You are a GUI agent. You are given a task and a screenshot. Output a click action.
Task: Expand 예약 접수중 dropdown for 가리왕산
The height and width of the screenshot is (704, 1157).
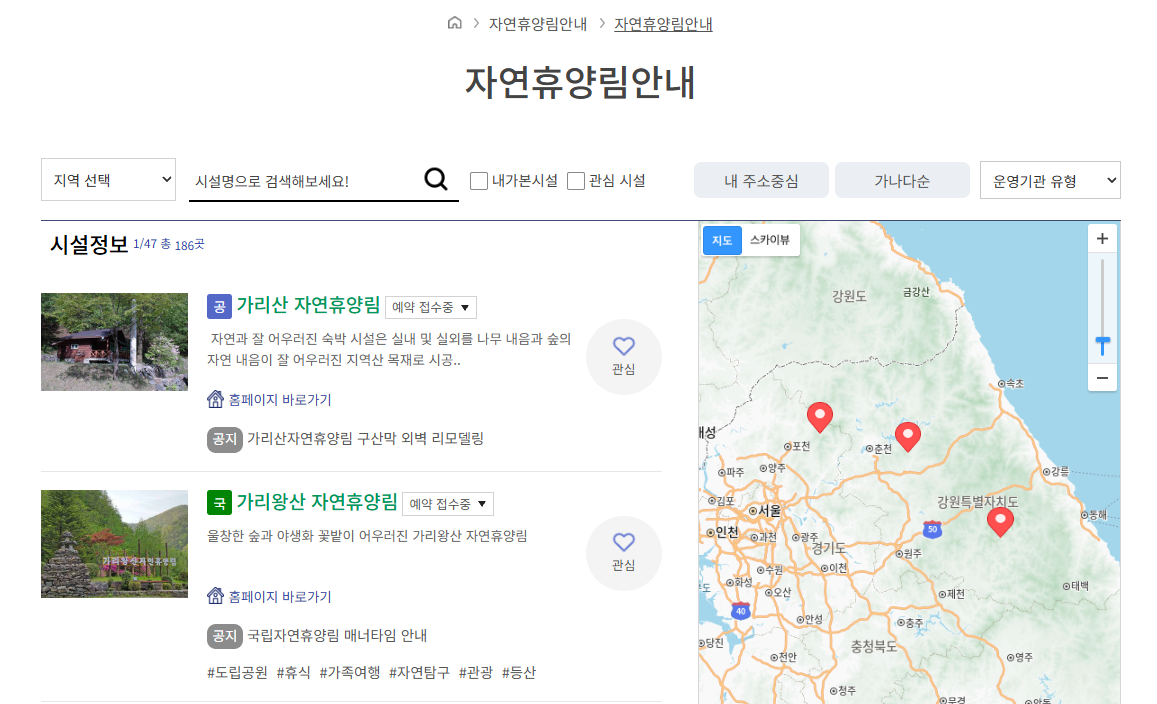pyautogui.click(x=448, y=504)
